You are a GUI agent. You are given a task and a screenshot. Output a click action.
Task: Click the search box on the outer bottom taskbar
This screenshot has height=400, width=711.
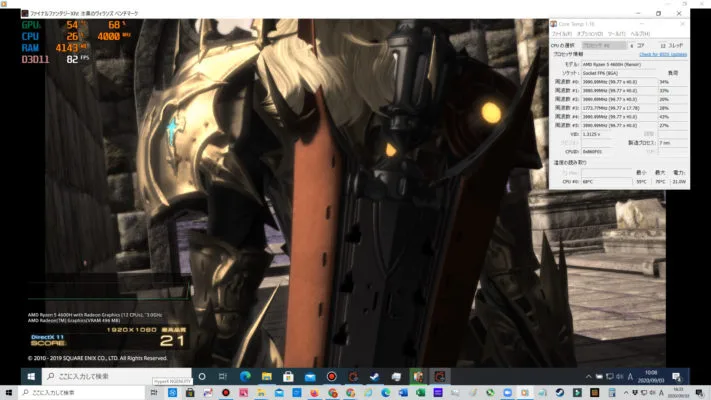(x=82, y=393)
